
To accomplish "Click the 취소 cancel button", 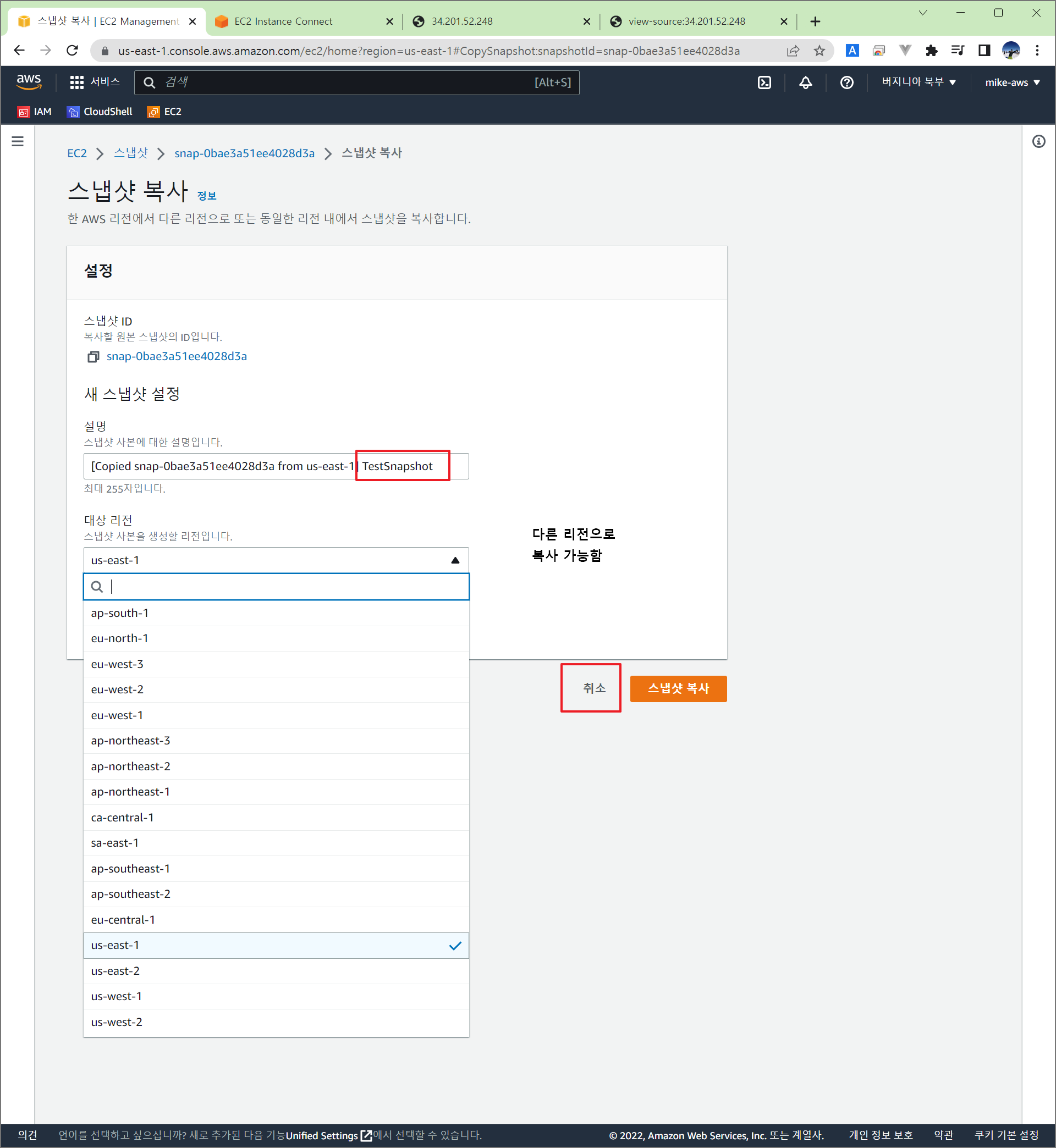I will click(x=593, y=688).
